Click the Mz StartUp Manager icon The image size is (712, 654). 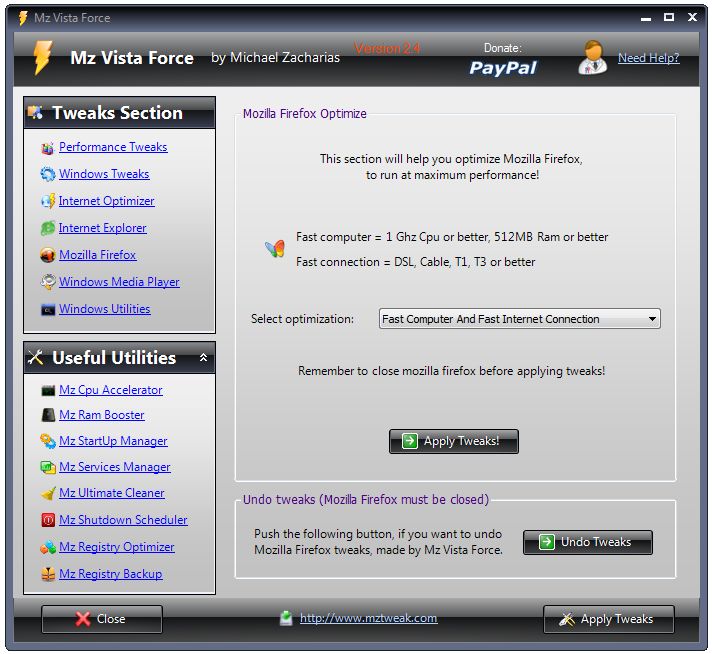tap(48, 441)
